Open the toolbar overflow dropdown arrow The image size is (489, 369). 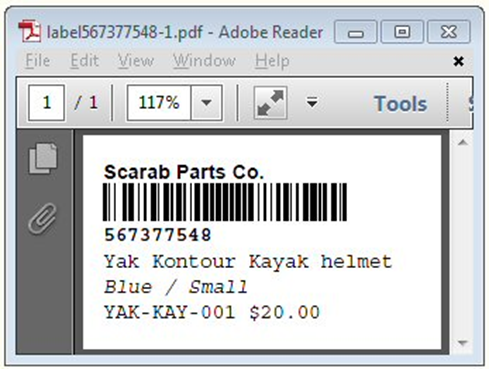coord(312,102)
